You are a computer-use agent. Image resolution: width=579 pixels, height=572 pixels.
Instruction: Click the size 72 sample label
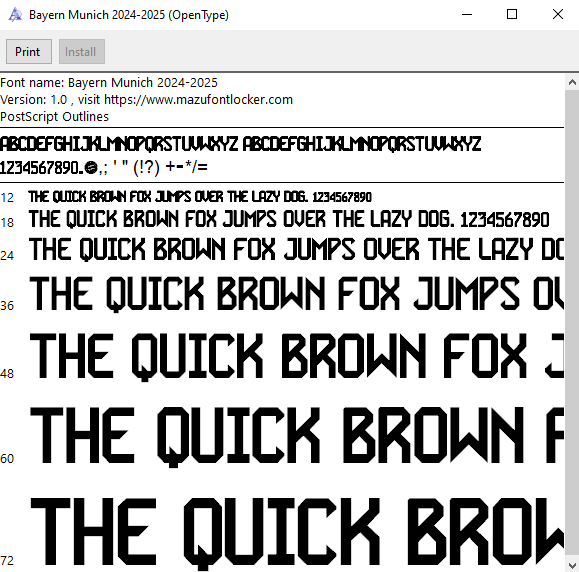[x=7, y=561]
